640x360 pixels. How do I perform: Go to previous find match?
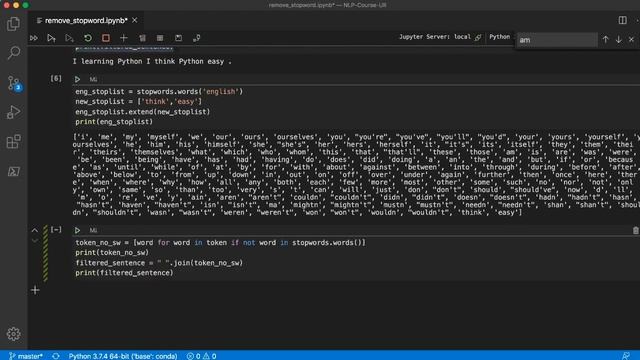pos(605,40)
